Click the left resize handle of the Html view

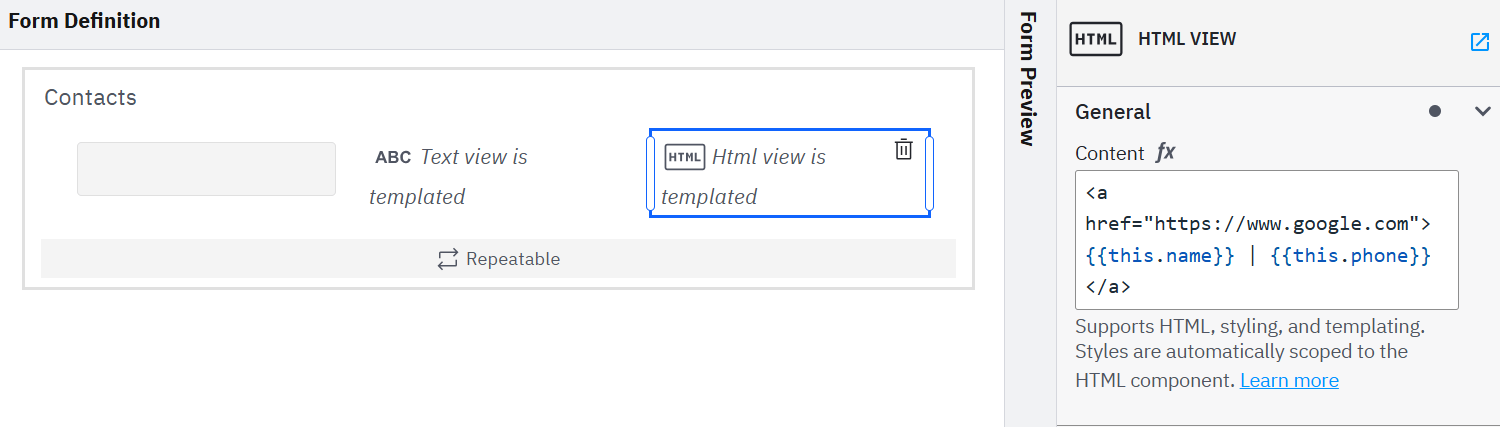pos(651,173)
